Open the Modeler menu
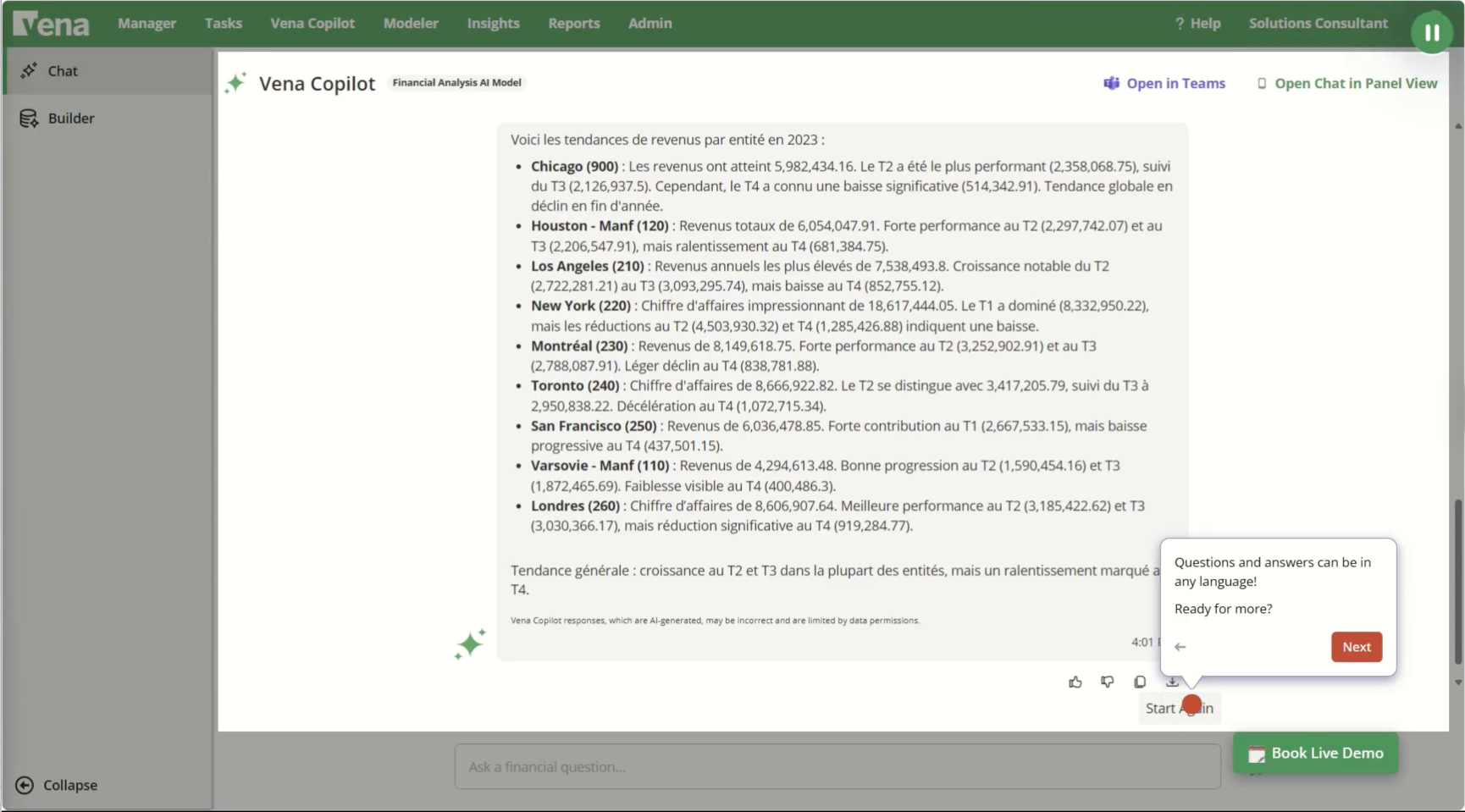 click(x=411, y=23)
